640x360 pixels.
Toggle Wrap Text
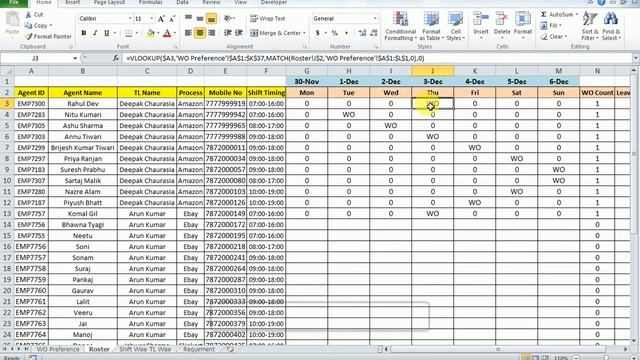(268, 19)
